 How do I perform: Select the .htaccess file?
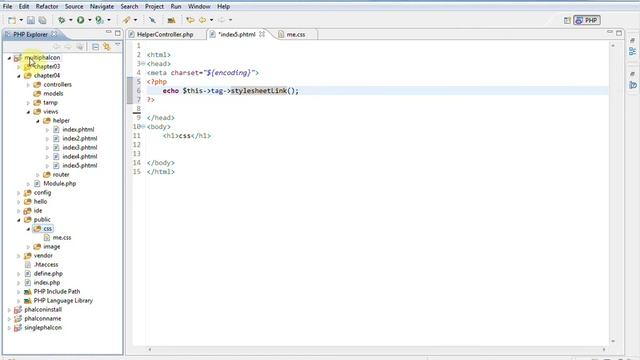pos(46,264)
